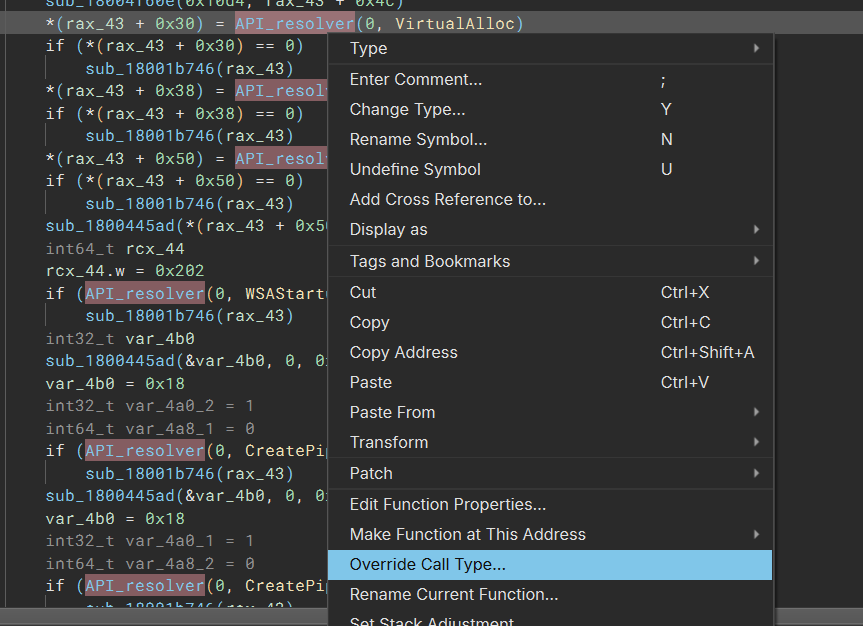
Task: Click if (*(rax_43 + 0x30) == 0) condition
Action: [x=174, y=46]
